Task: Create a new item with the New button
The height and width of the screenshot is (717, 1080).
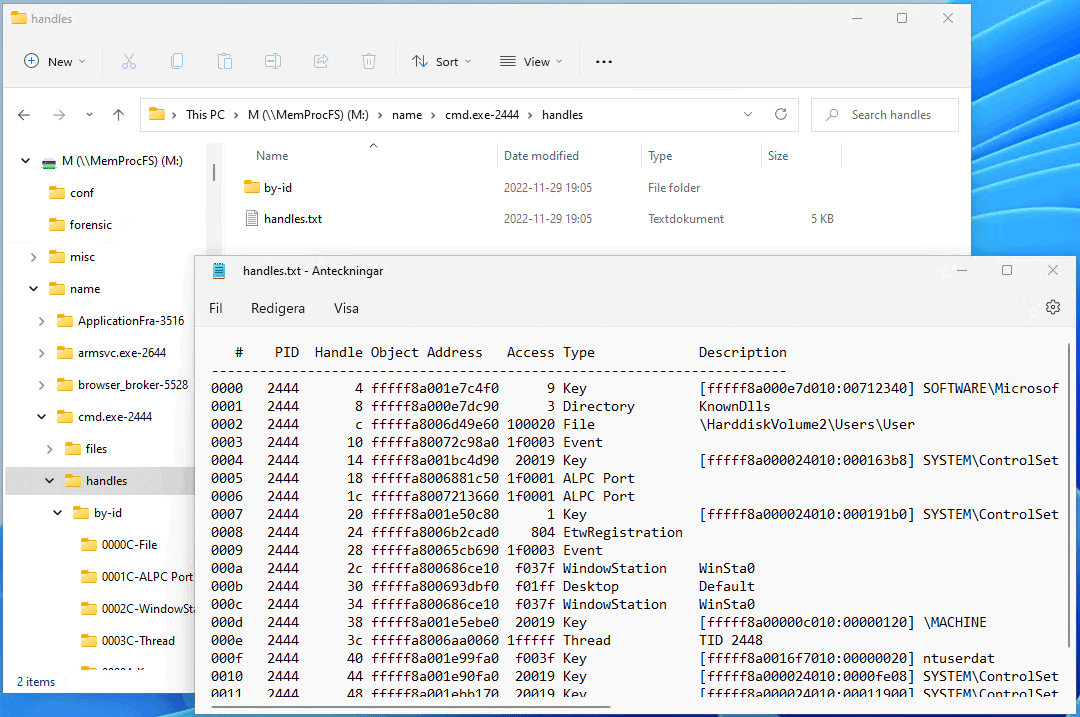Action: click(53, 61)
